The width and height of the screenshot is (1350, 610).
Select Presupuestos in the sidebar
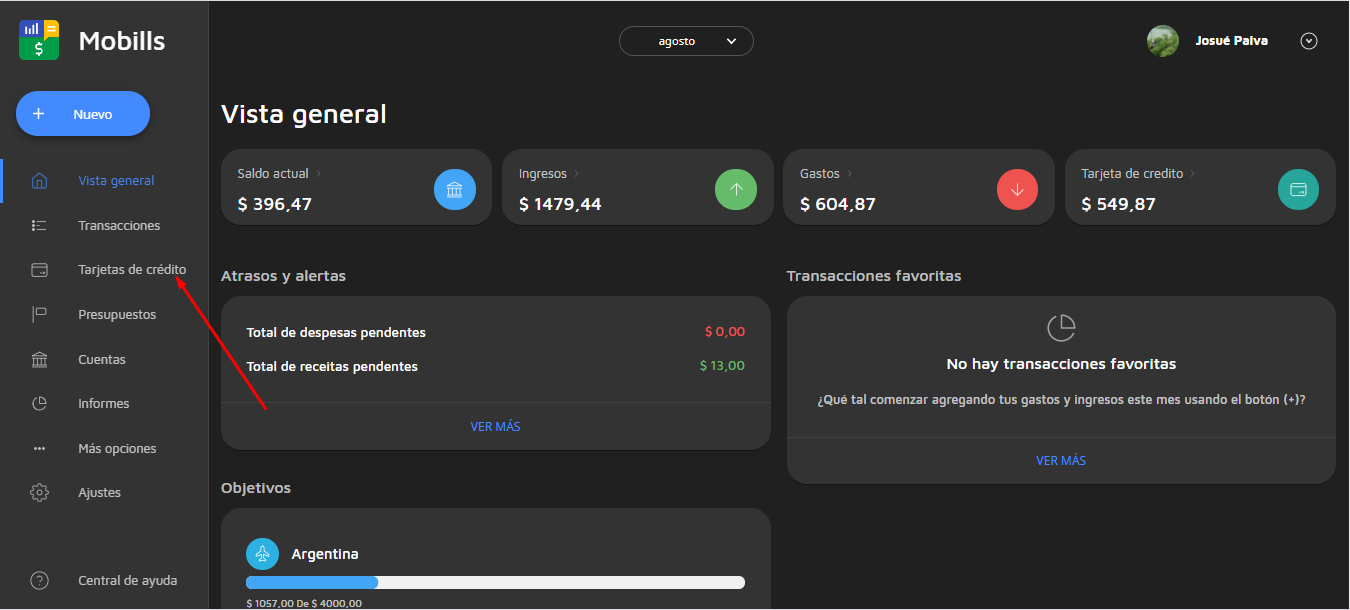coord(117,315)
